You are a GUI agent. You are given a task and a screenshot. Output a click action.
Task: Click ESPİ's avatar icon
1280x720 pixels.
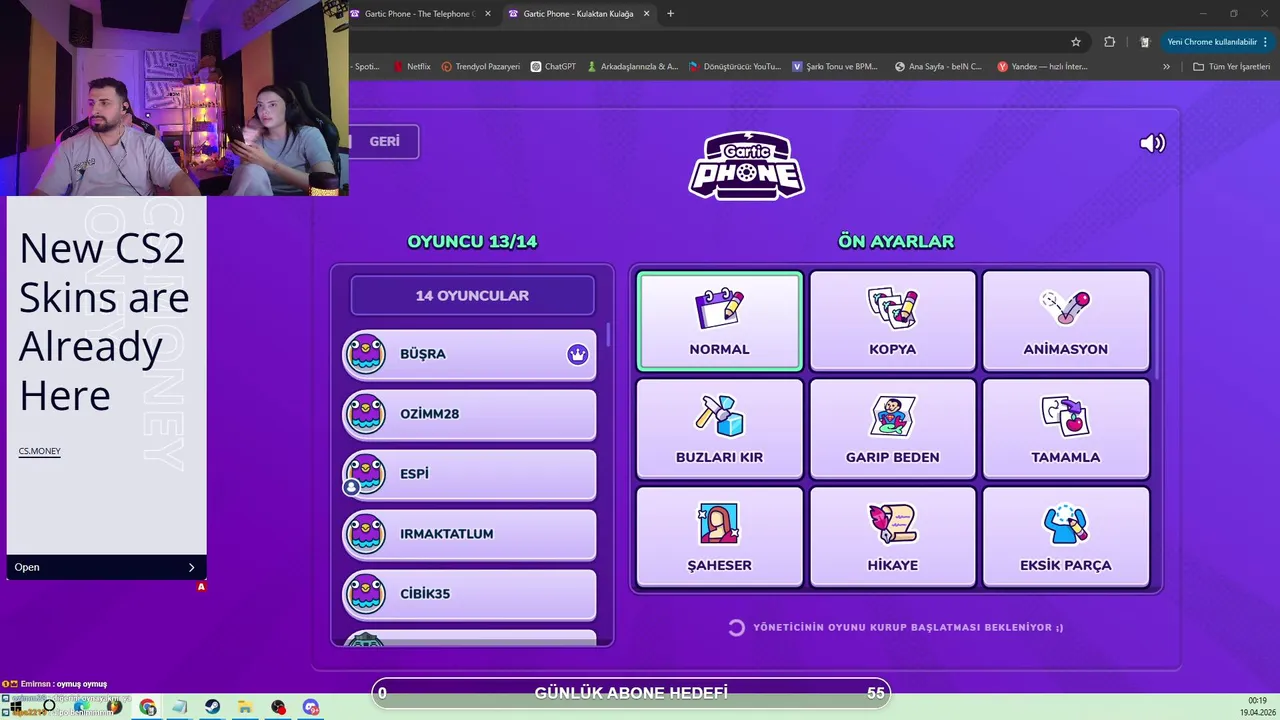[x=365, y=474]
